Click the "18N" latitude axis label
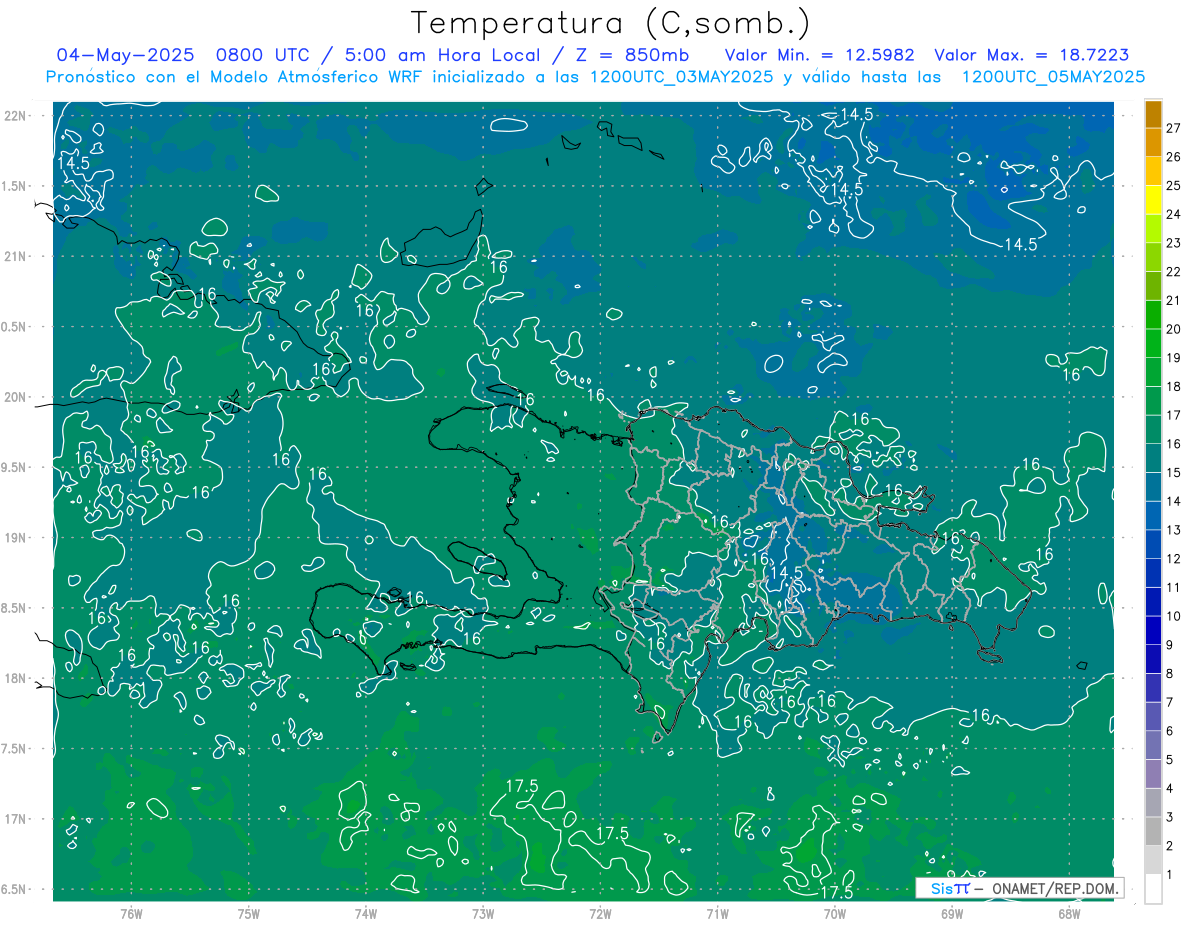The image size is (1200, 927). pos(14,678)
